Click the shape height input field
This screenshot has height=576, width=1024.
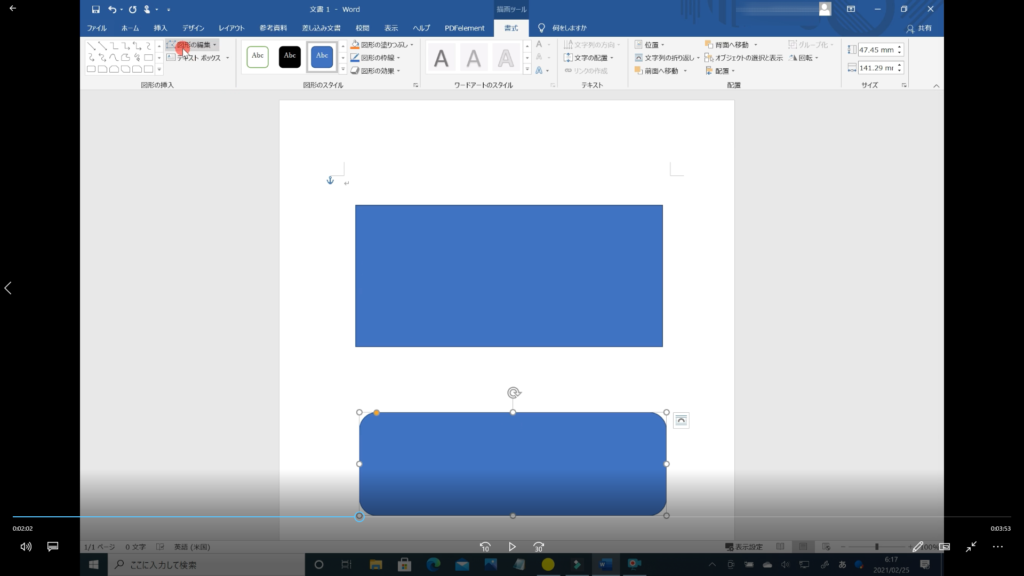878,49
